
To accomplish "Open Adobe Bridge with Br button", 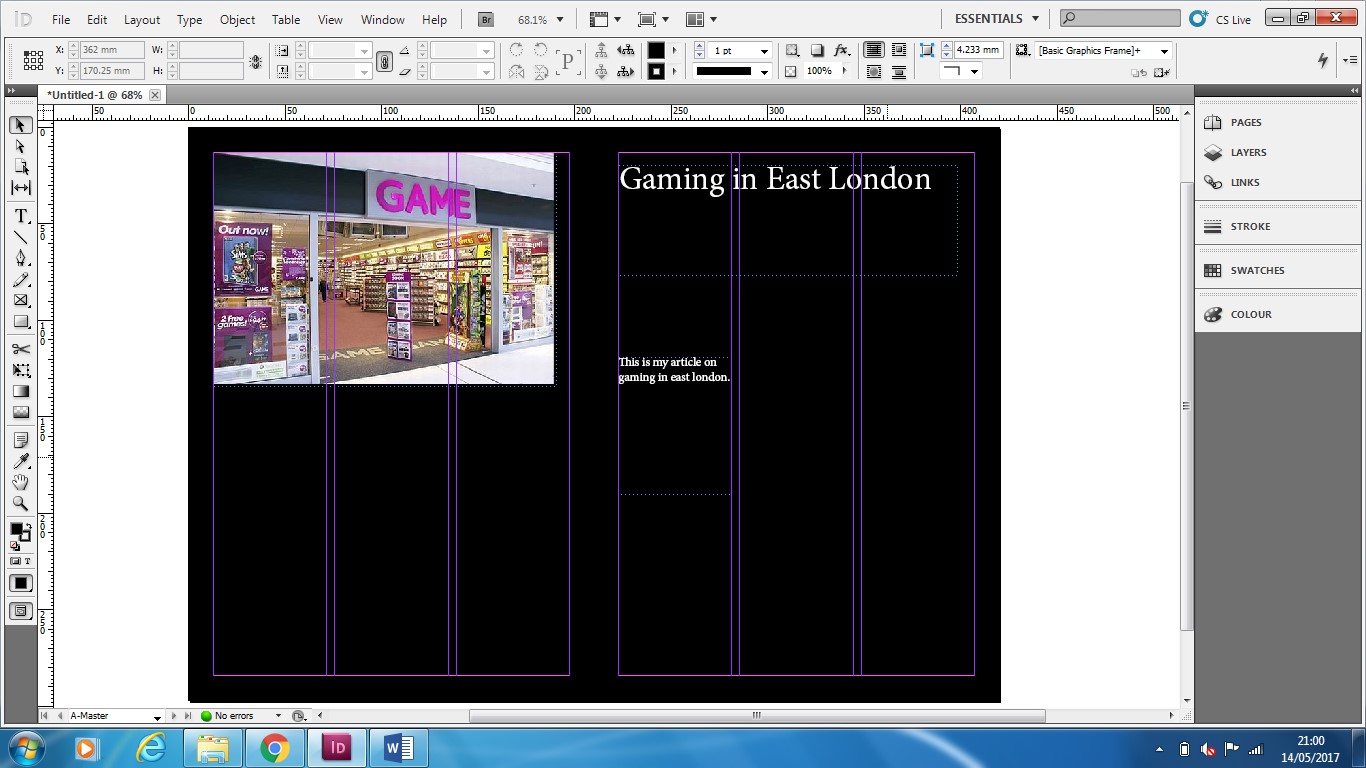I will pyautogui.click(x=485, y=19).
